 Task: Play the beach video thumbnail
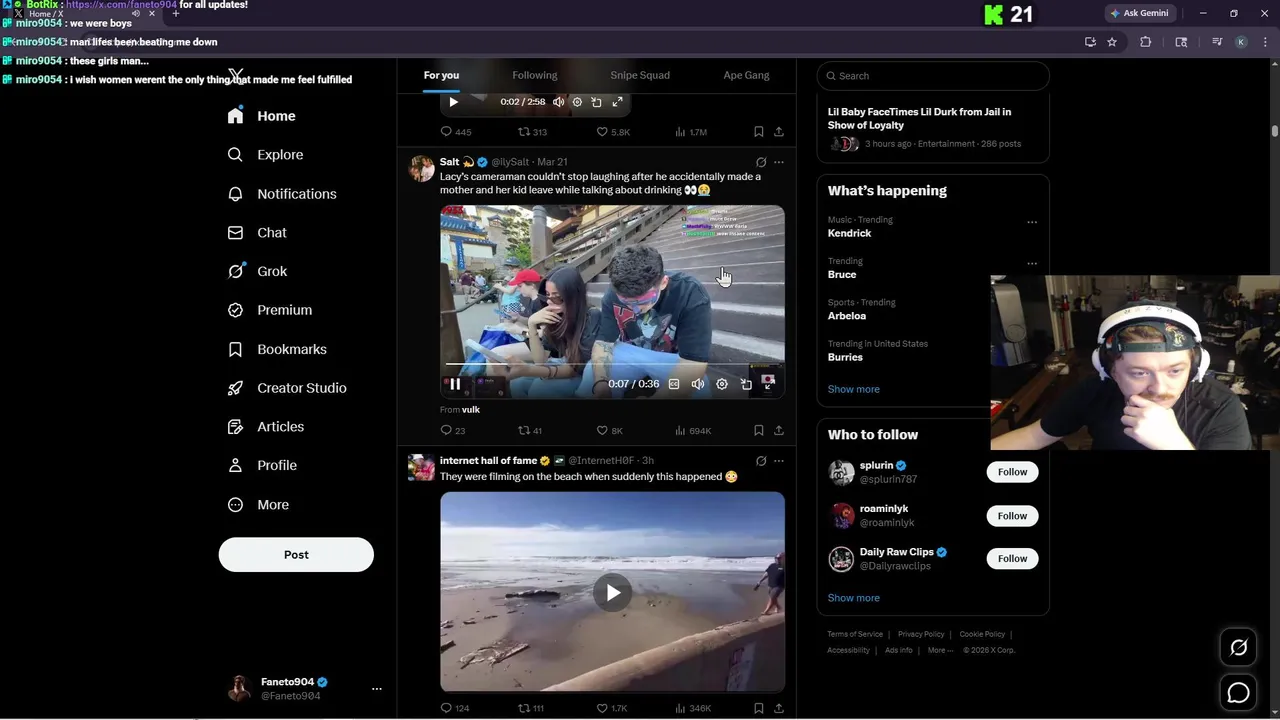[x=613, y=592]
